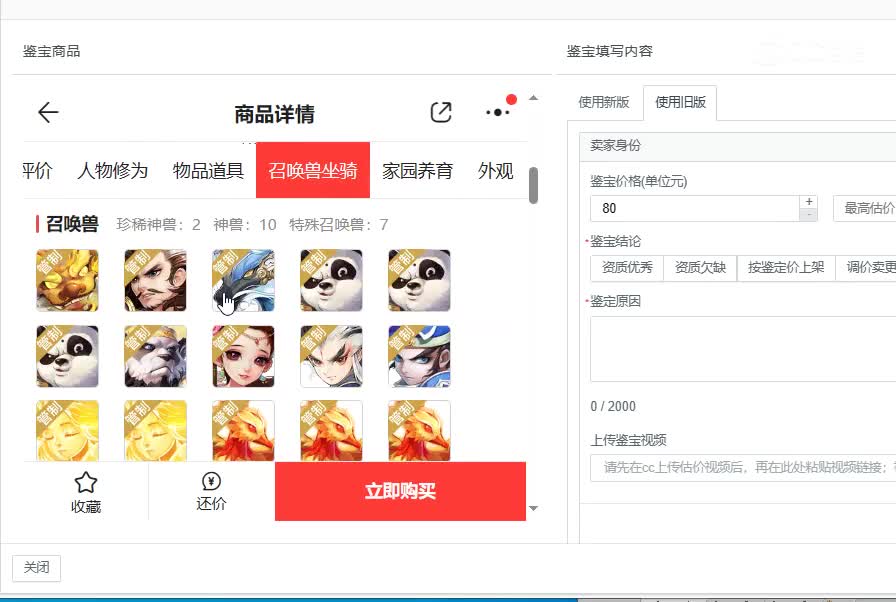Select first golden sleeping face thumbnail
This screenshot has height=602, width=896.
[x=67, y=431]
